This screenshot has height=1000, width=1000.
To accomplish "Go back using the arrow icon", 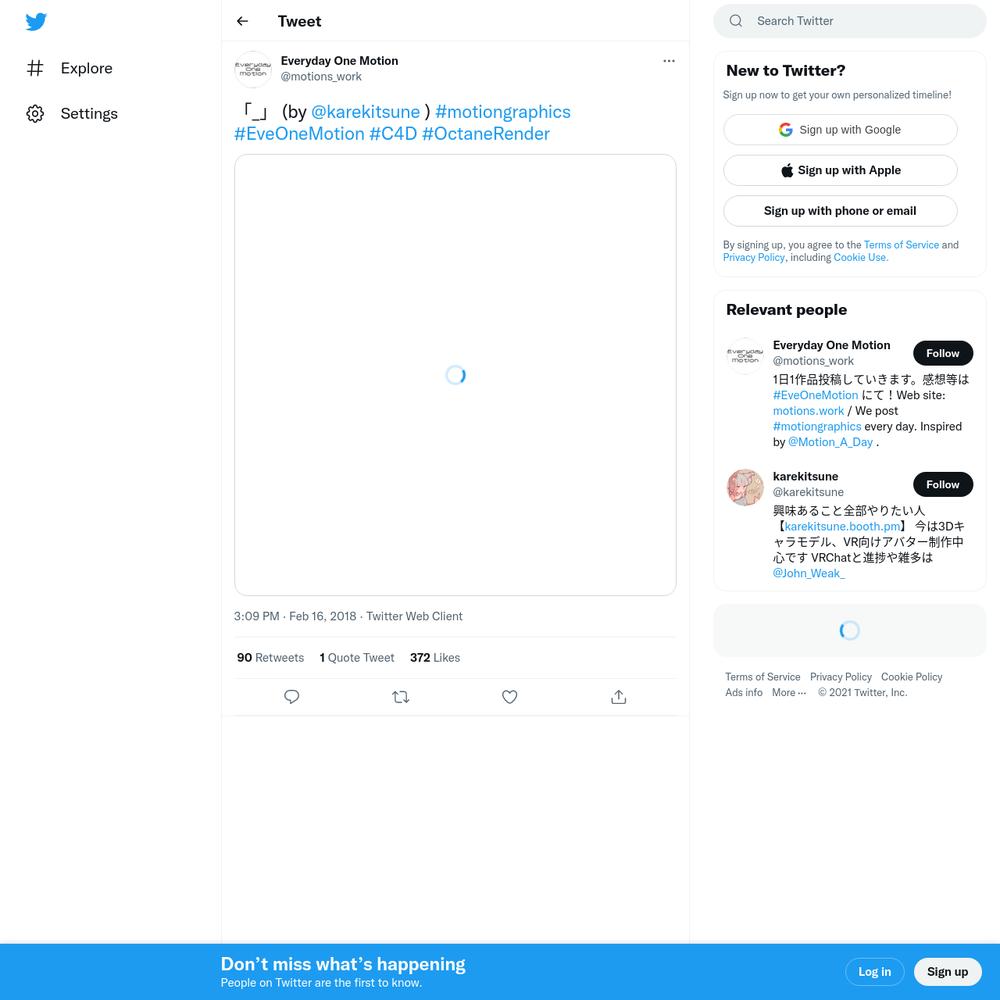I will 242,21.
